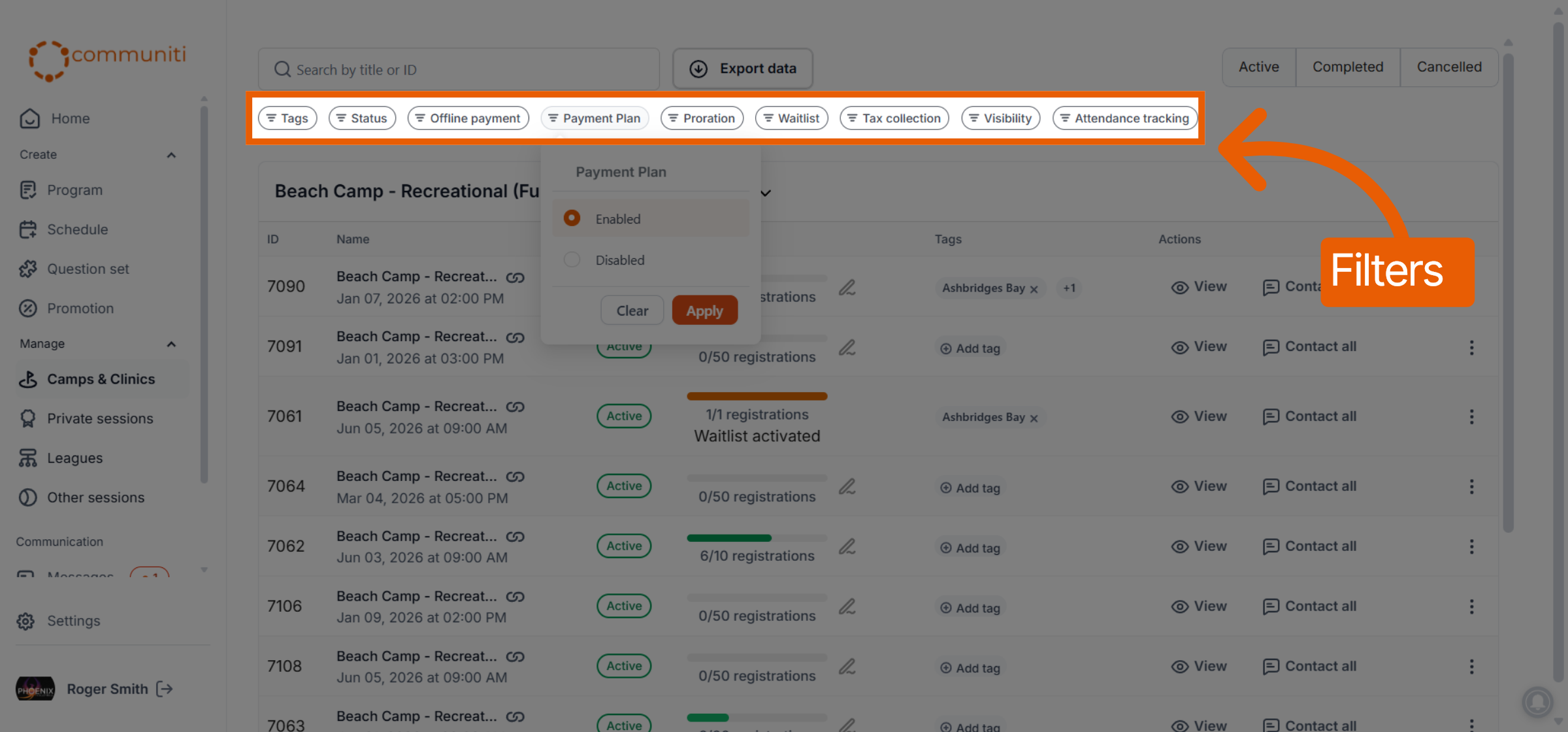Open Leagues in Manage section
This screenshot has width=1568, height=732.
(61, 458)
